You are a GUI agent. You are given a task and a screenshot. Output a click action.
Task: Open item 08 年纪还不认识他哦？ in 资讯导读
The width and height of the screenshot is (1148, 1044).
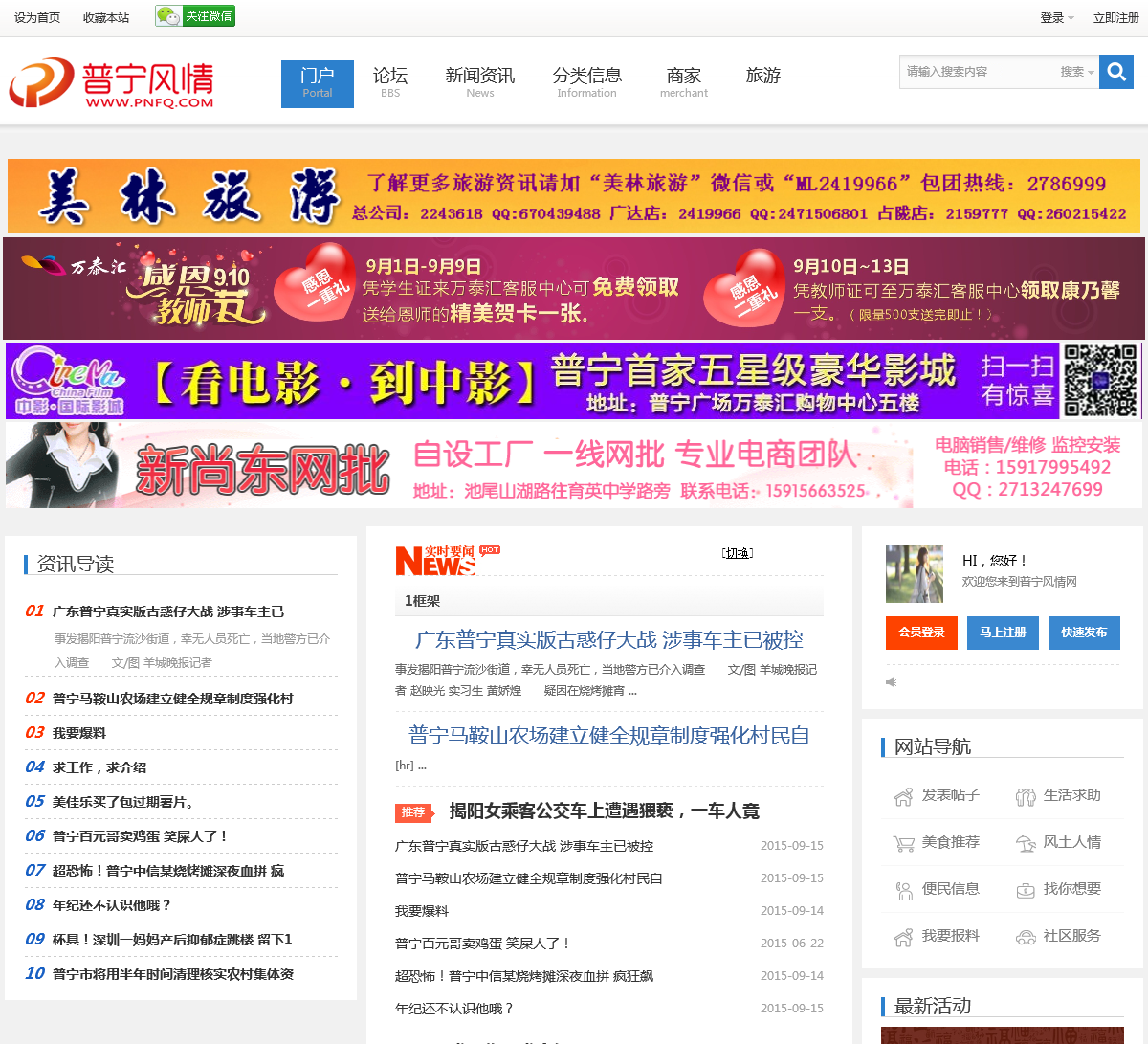[x=112, y=905]
